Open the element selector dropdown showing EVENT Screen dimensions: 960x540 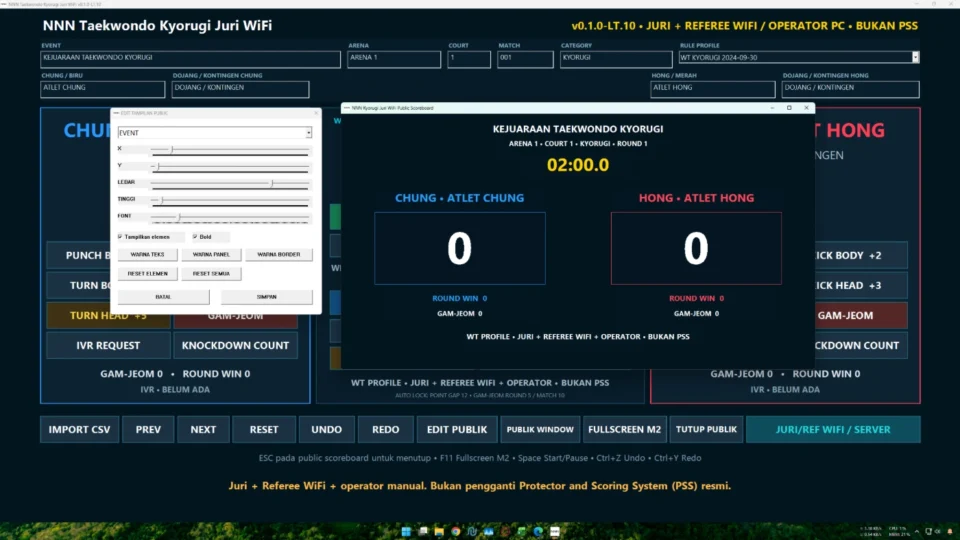(x=214, y=133)
